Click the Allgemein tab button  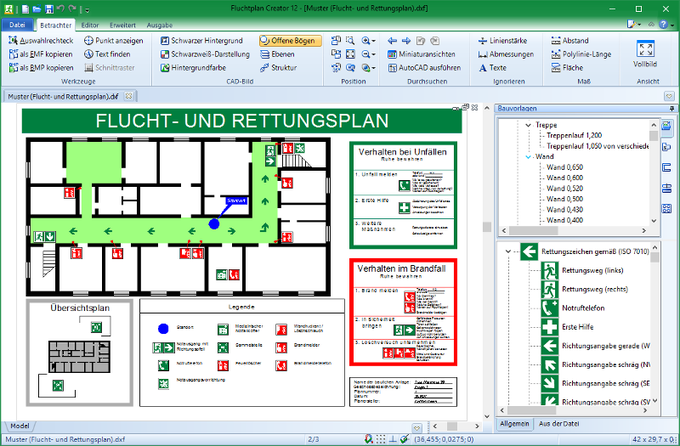(x=514, y=423)
